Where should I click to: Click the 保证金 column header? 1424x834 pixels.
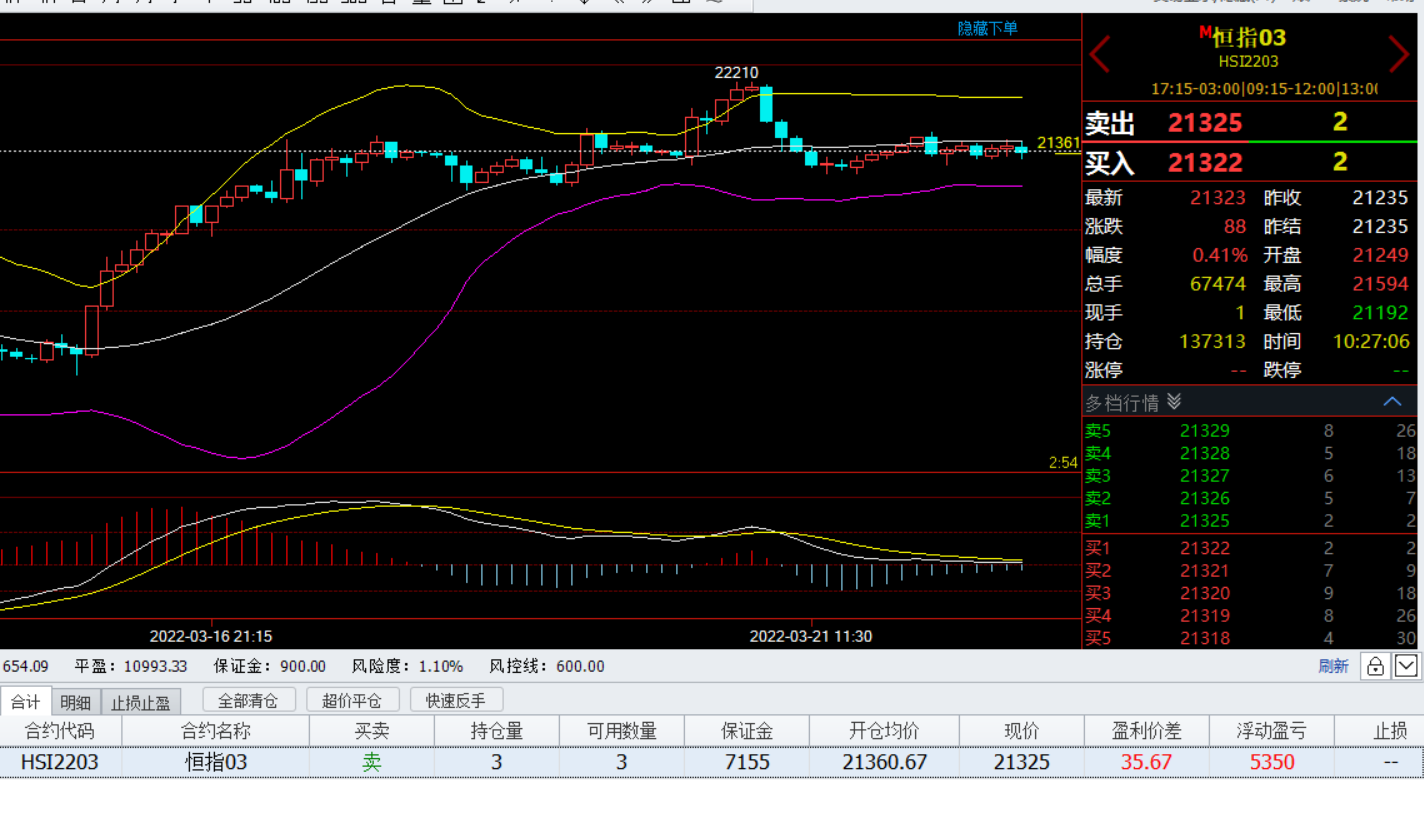click(x=747, y=731)
